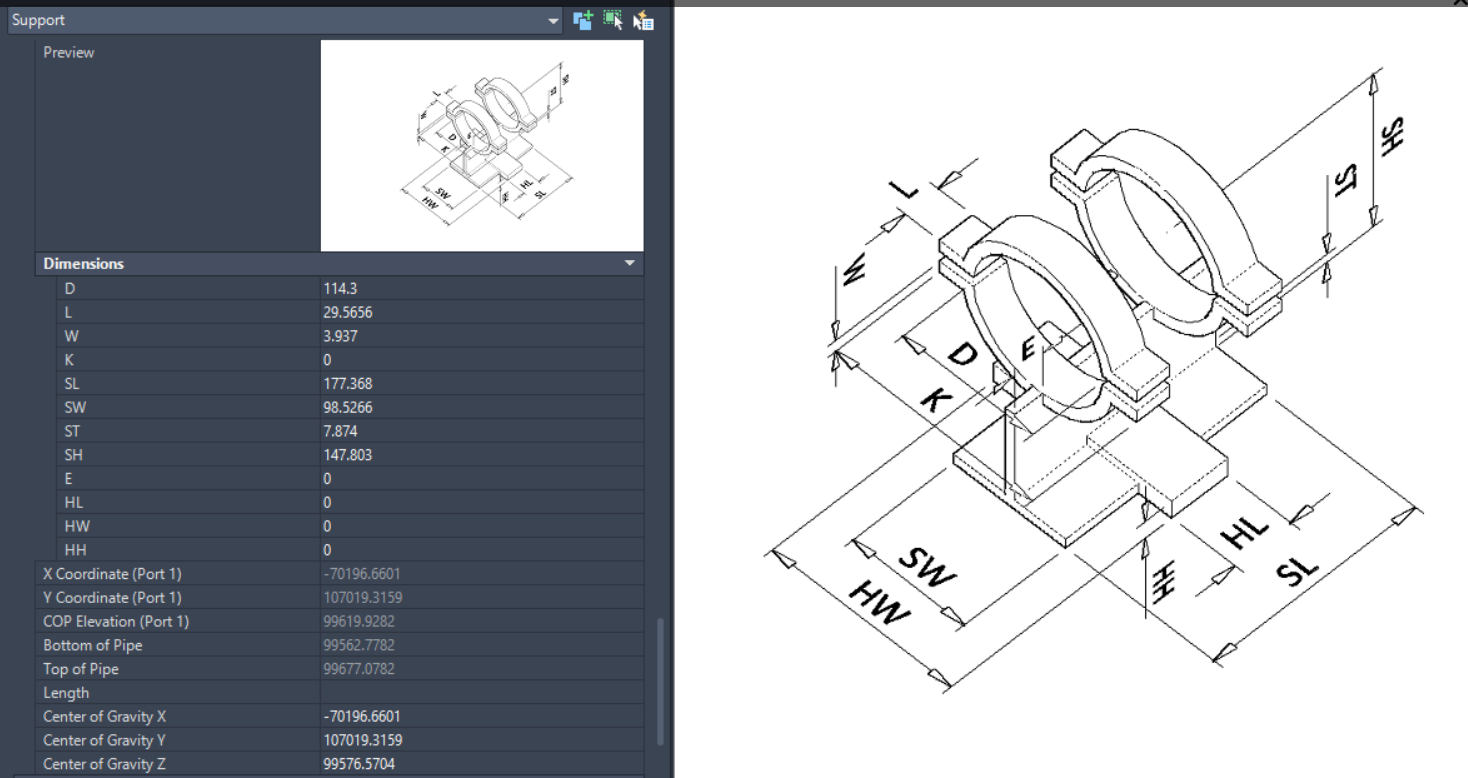
Task: Click the Support dropdown arrow
Action: tap(553, 20)
